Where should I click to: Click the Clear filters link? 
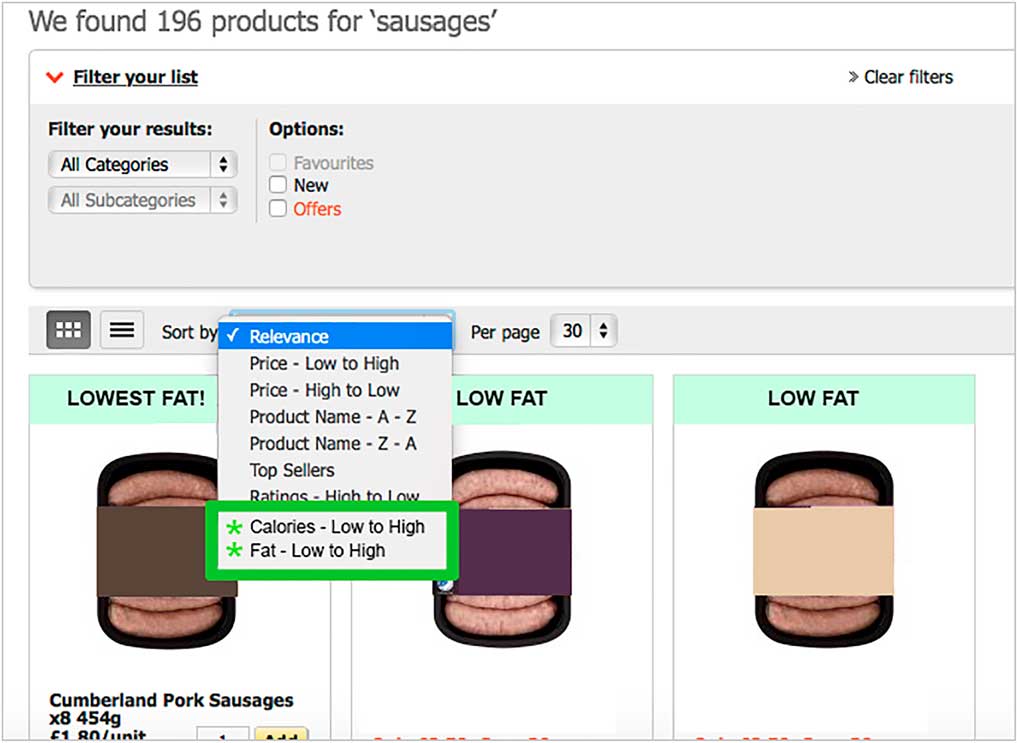[908, 77]
